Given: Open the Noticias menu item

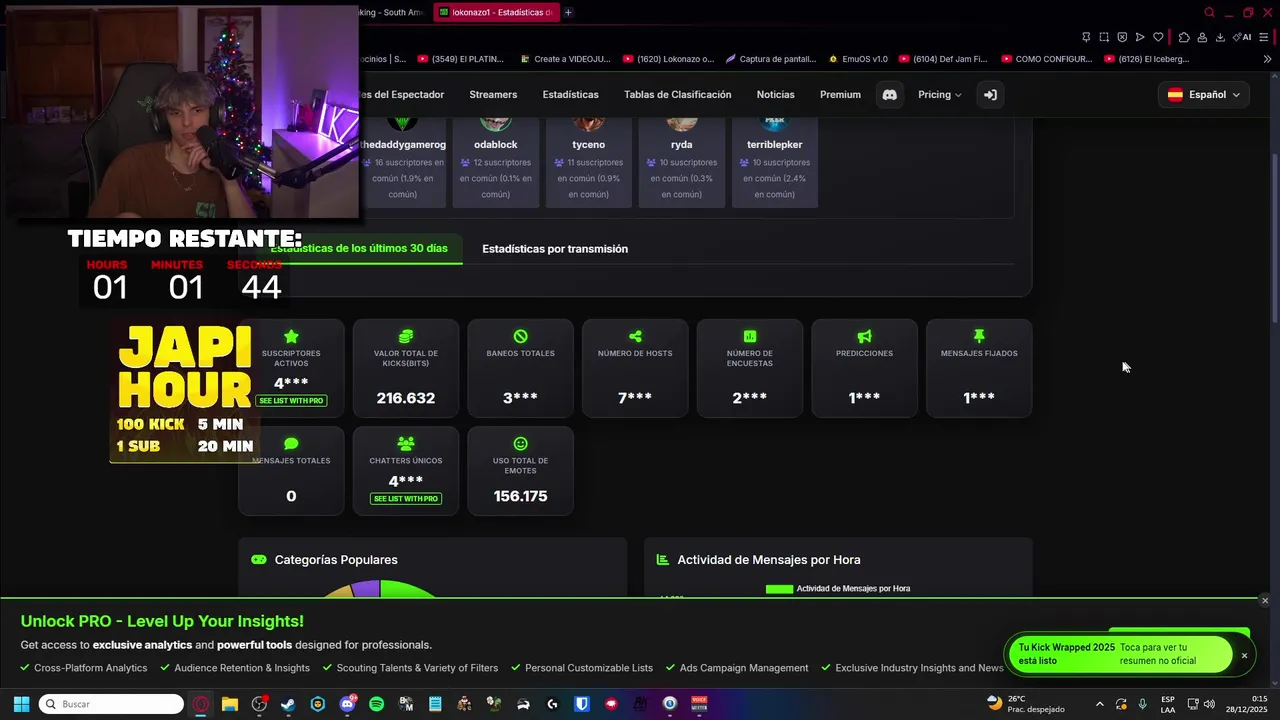Looking at the screenshot, I should point(775,95).
